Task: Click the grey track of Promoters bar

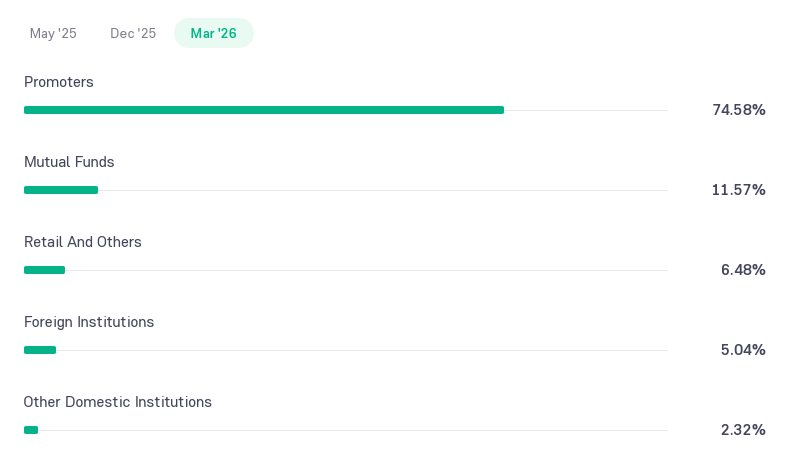Action: [586, 110]
